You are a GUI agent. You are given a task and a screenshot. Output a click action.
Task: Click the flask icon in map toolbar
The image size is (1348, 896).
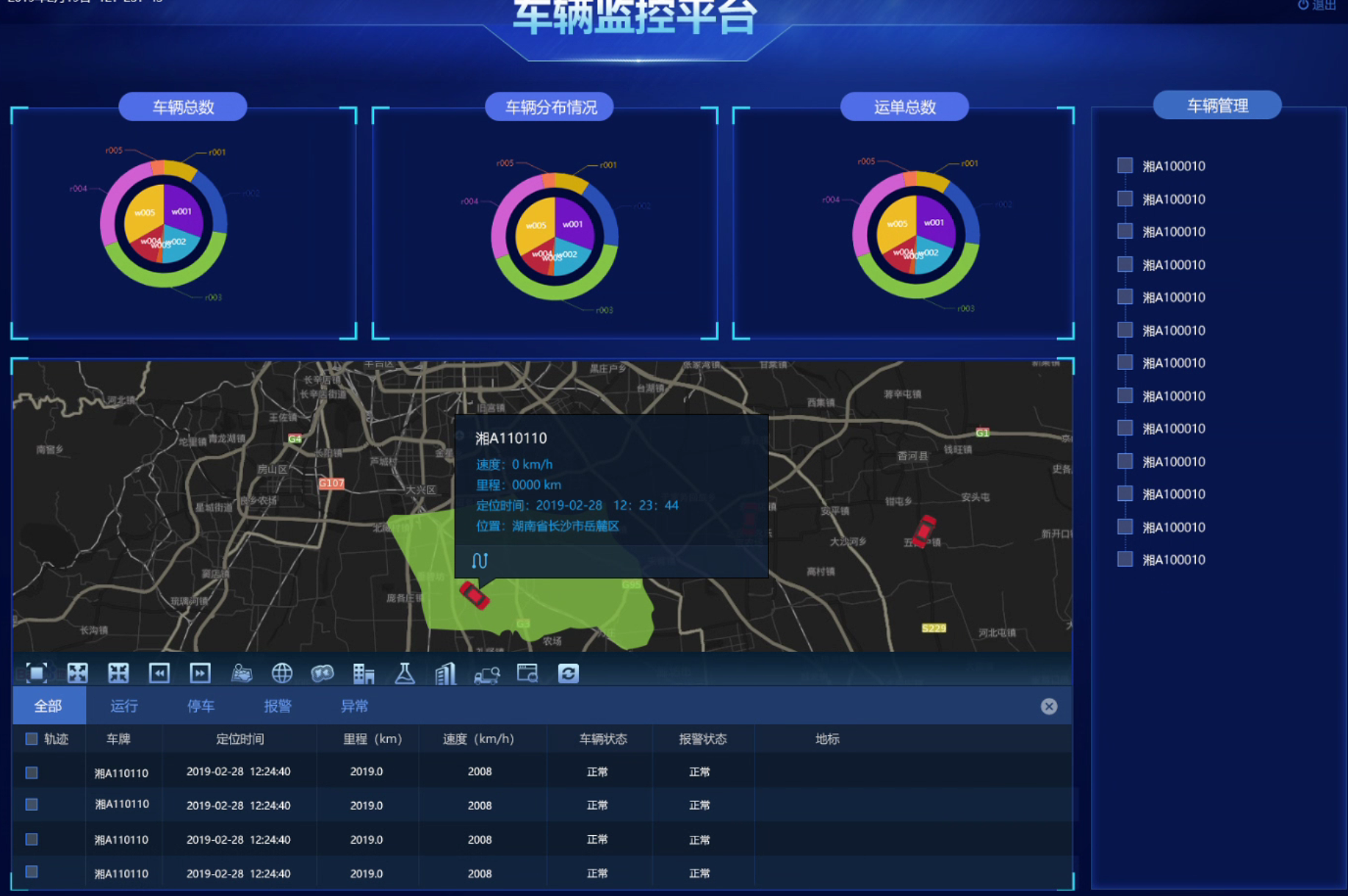pos(405,673)
